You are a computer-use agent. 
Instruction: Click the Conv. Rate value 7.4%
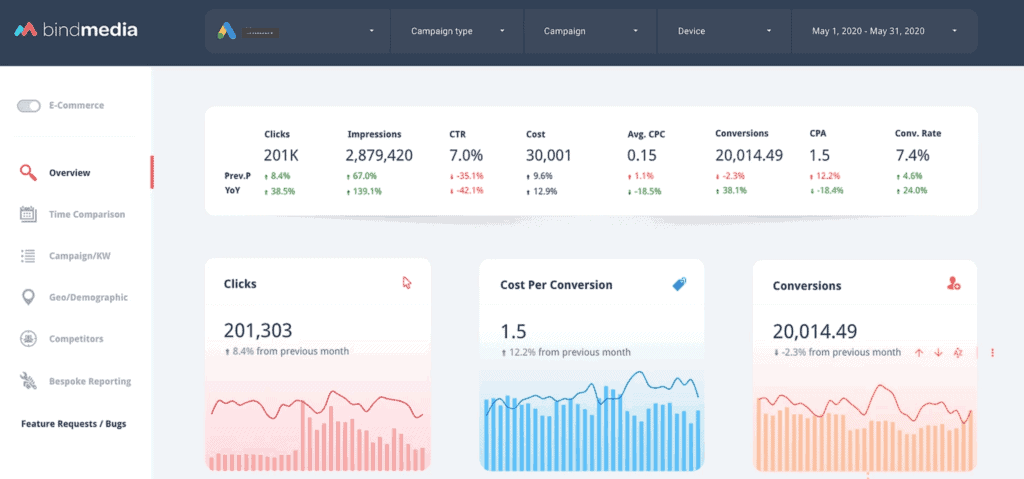click(912, 156)
